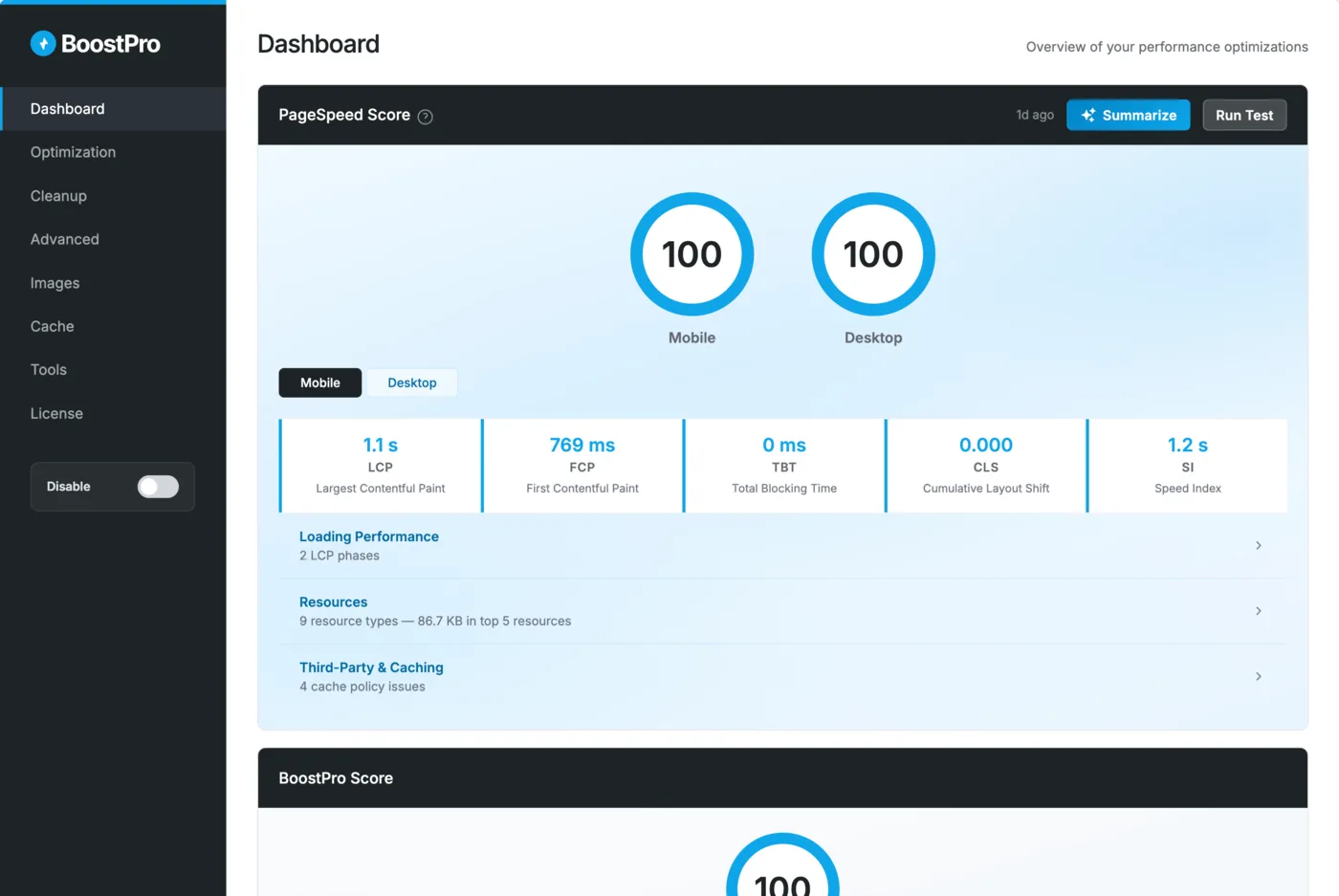Click the Loading Performance link
The height and width of the screenshot is (896, 1339).
pyautogui.click(x=369, y=536)
